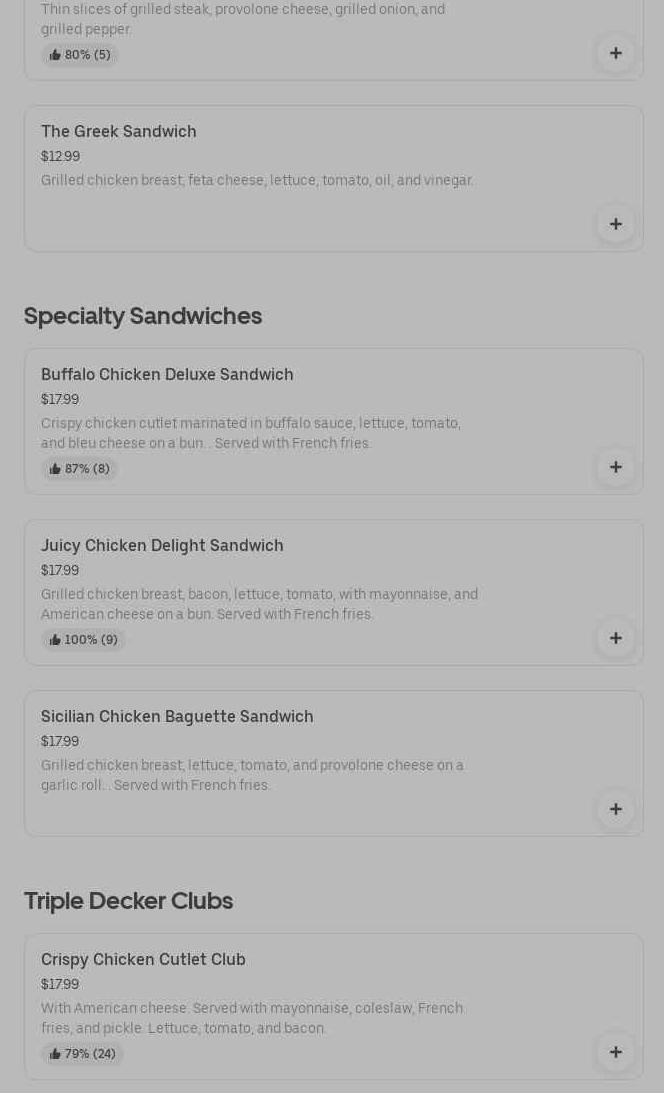
Task: Click plus button on grilled steak item
Action: [615, 54]
